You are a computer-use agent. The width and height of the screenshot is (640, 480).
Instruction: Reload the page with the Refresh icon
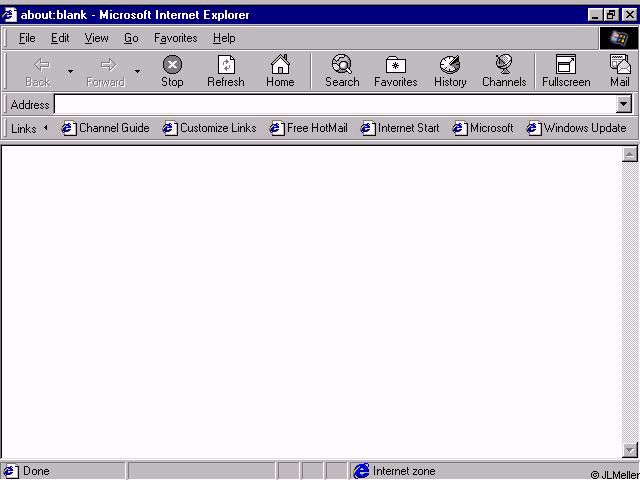click(226, 71)
